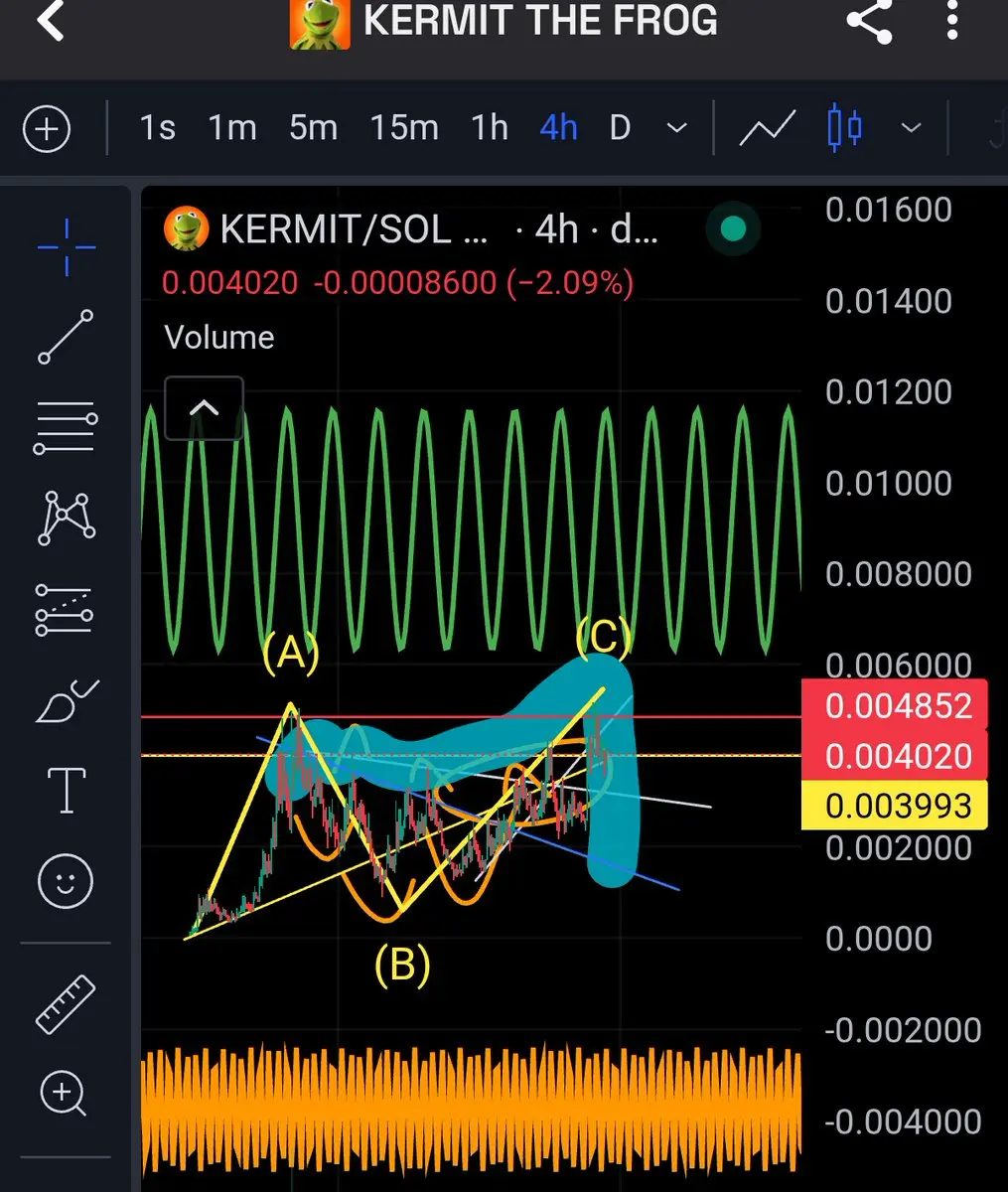
Task: Select the 15m timeframe
Action: 404,128
